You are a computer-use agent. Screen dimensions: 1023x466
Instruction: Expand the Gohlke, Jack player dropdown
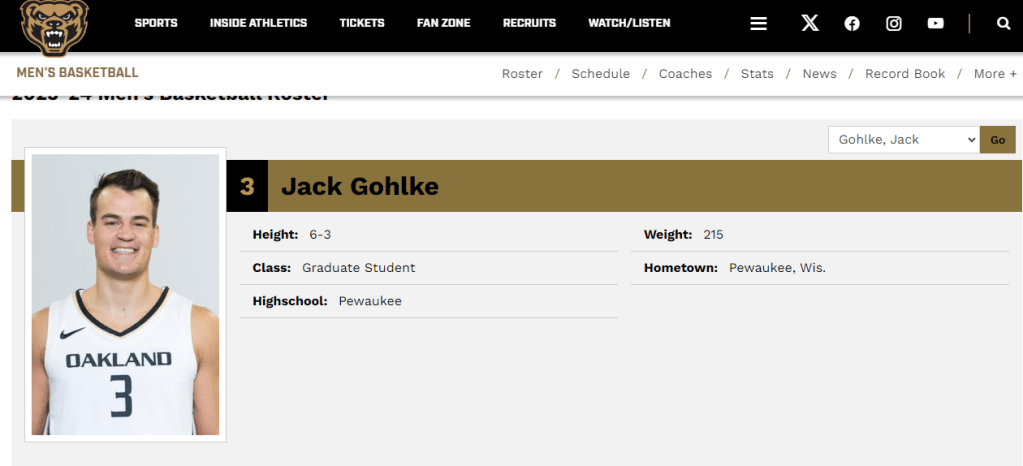tap(903, 140)
